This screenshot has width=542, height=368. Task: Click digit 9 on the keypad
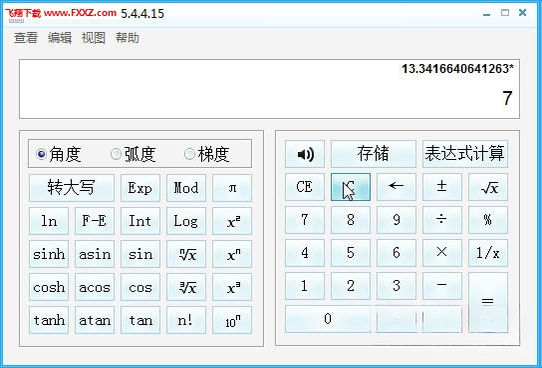[x=396, y=220]
